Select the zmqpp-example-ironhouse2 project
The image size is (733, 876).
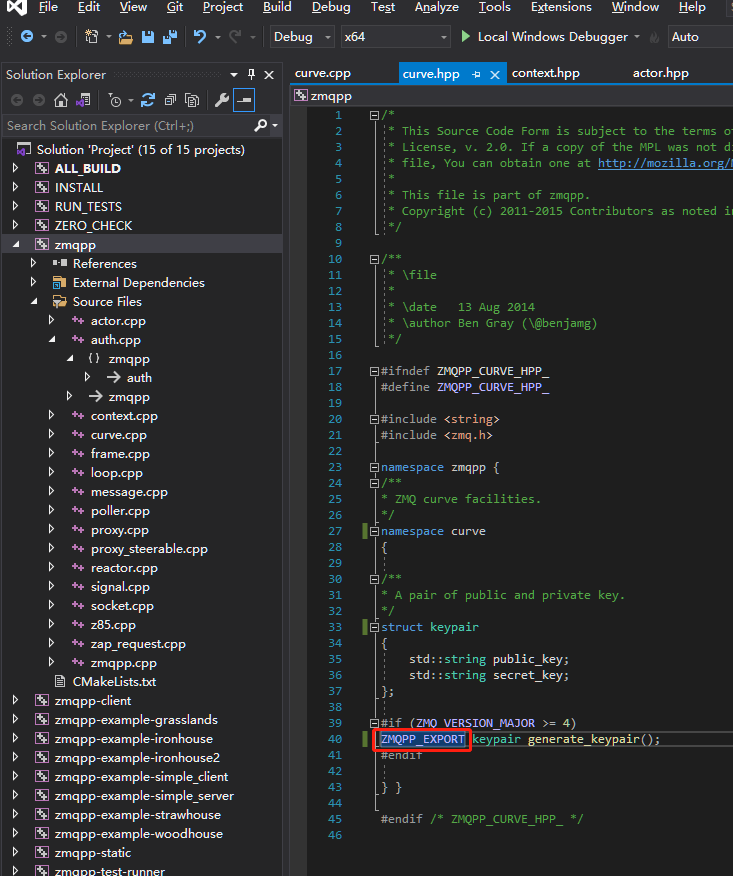coord(137,758)
